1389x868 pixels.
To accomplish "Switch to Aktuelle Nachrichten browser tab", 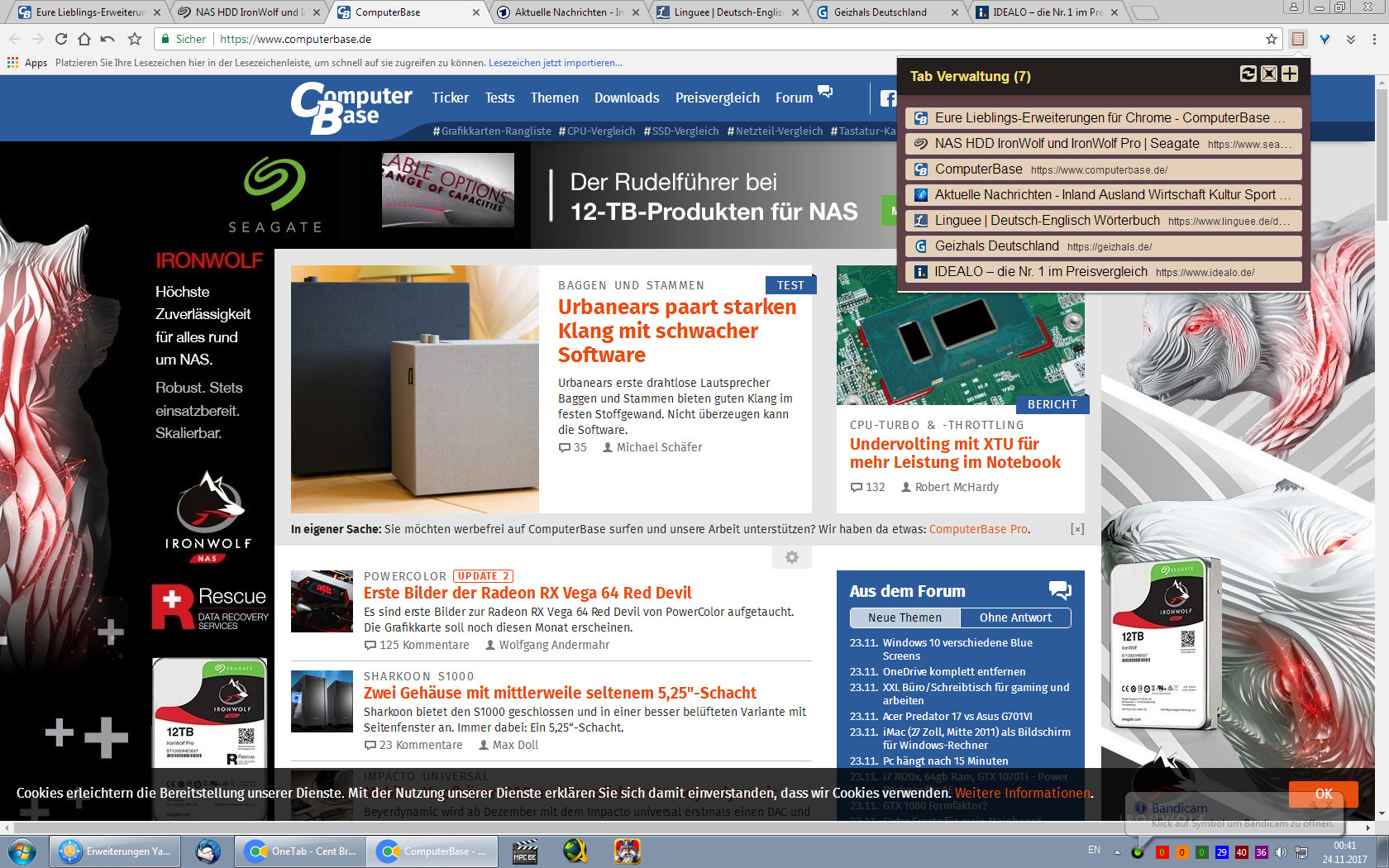I will coord(567,12).
